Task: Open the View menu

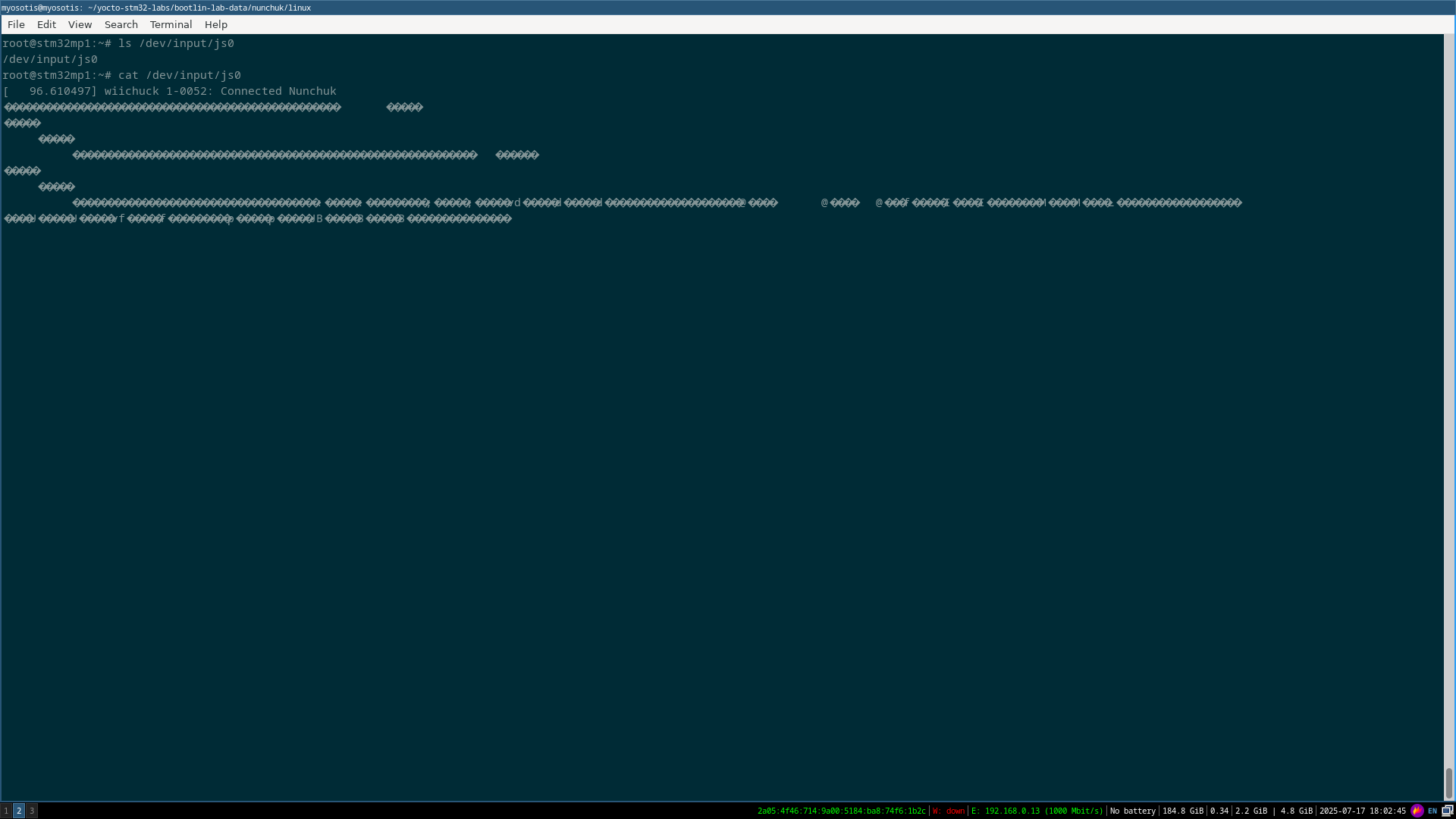Action: click(80, 24)
